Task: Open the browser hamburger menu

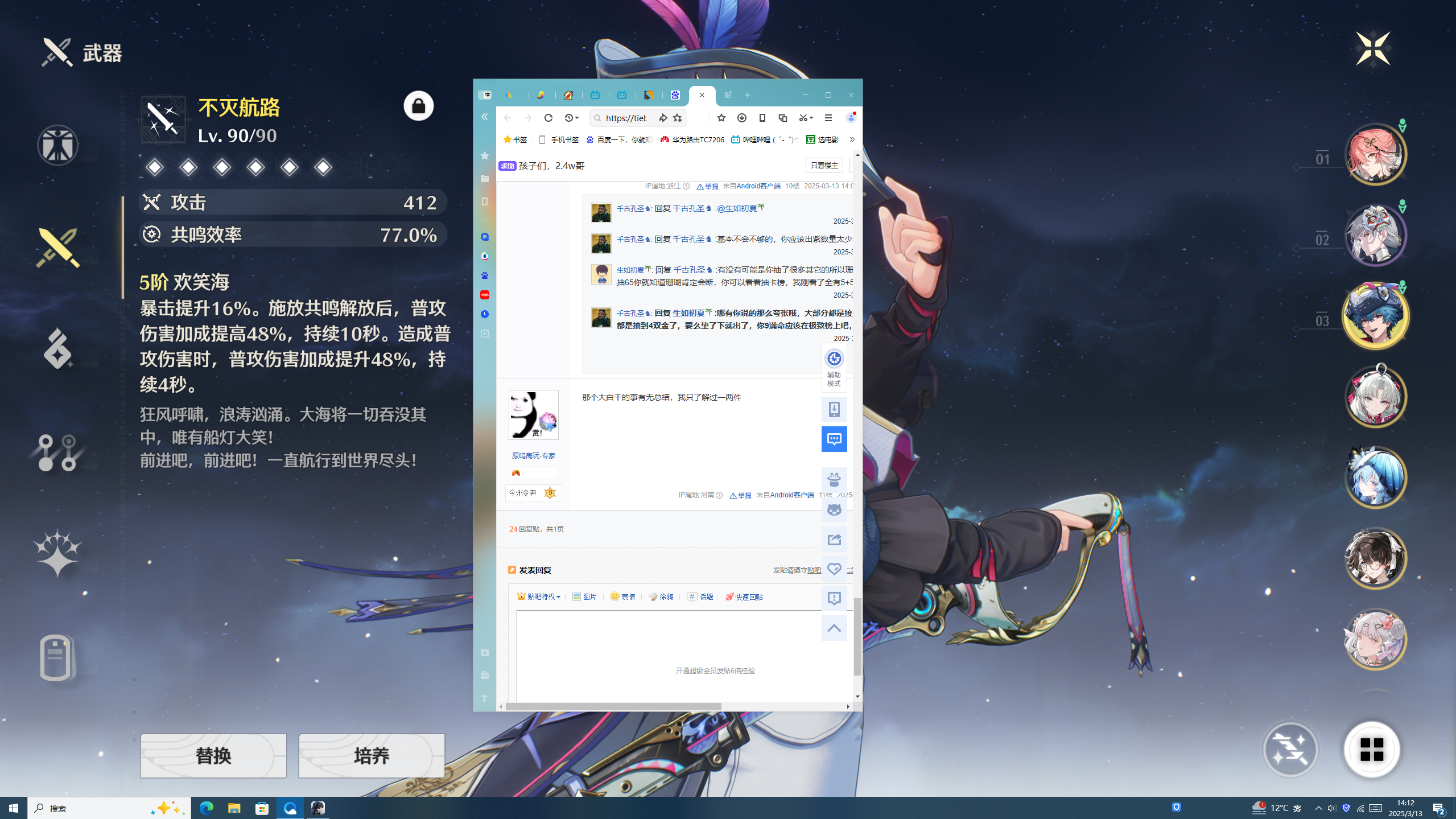Action: click(828, 118)
